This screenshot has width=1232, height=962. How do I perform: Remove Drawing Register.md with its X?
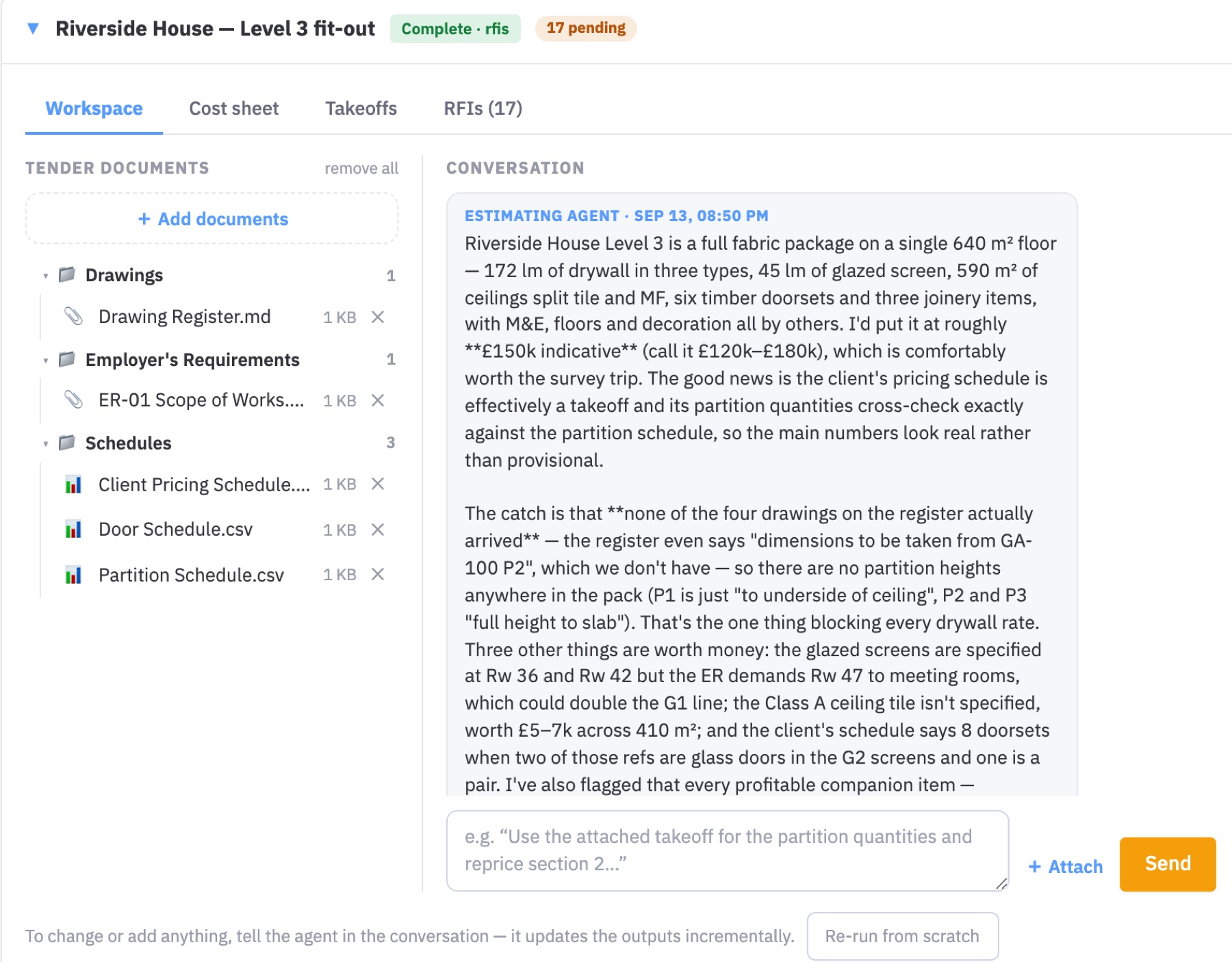click(x=378, y=317)
